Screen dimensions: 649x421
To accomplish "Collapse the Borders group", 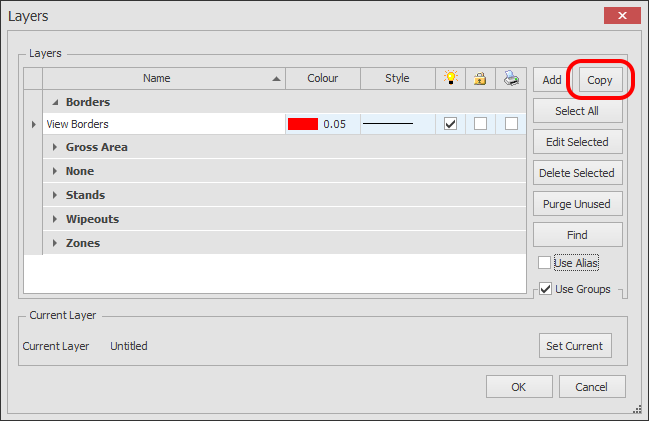I will 55,102.
